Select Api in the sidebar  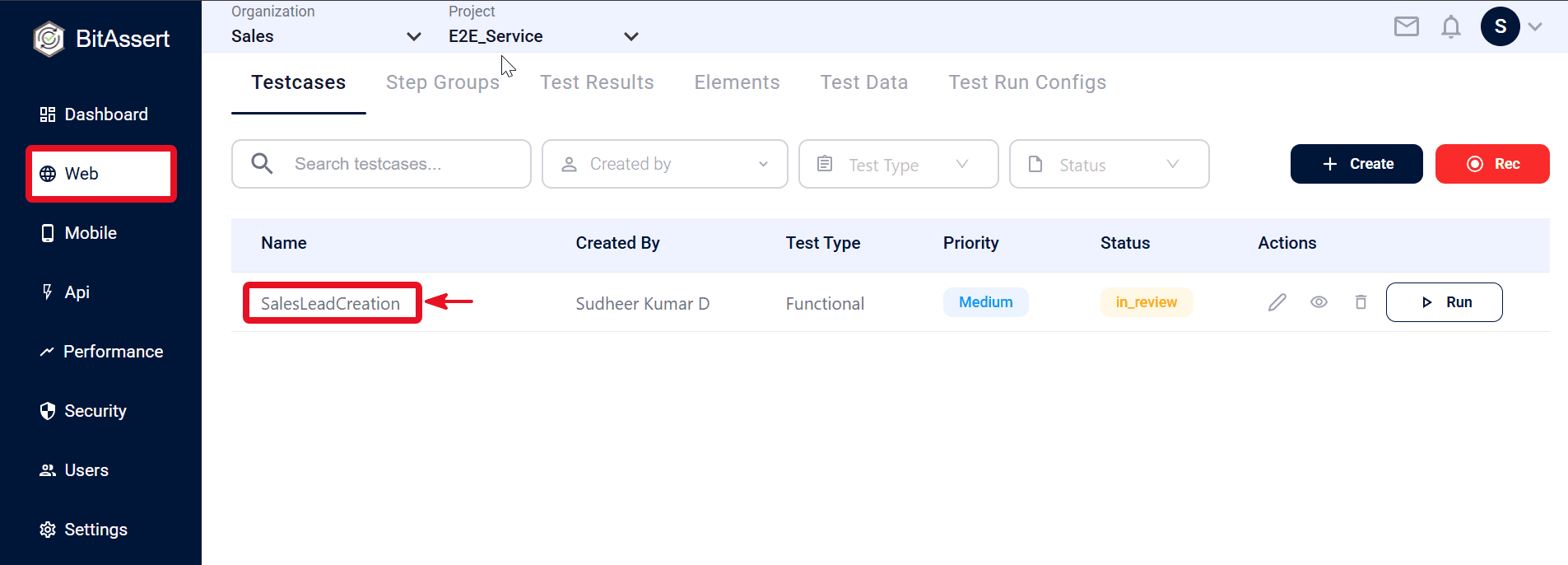[x=65, y=292]
